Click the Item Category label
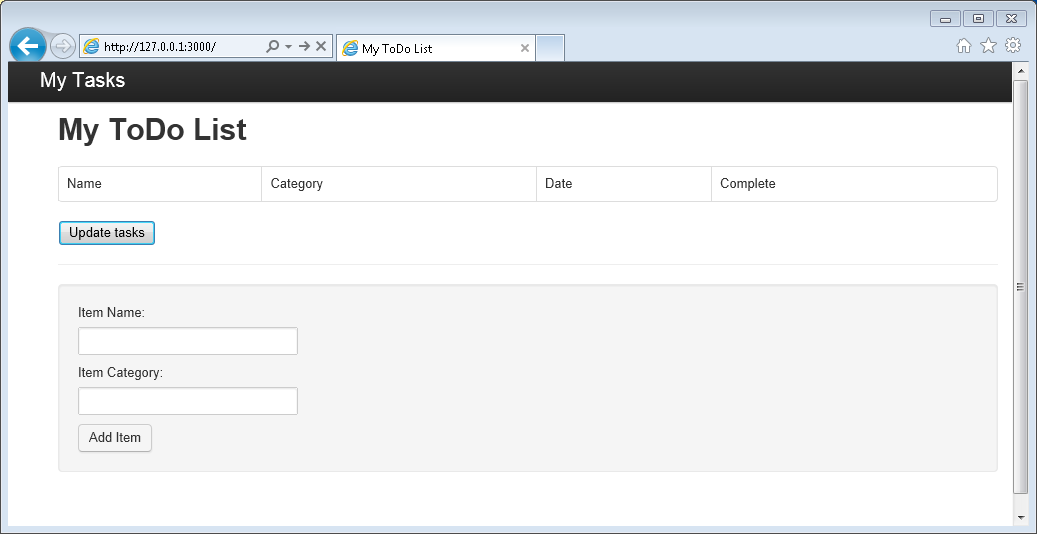Screen dimensions: 1037x534 120,373
